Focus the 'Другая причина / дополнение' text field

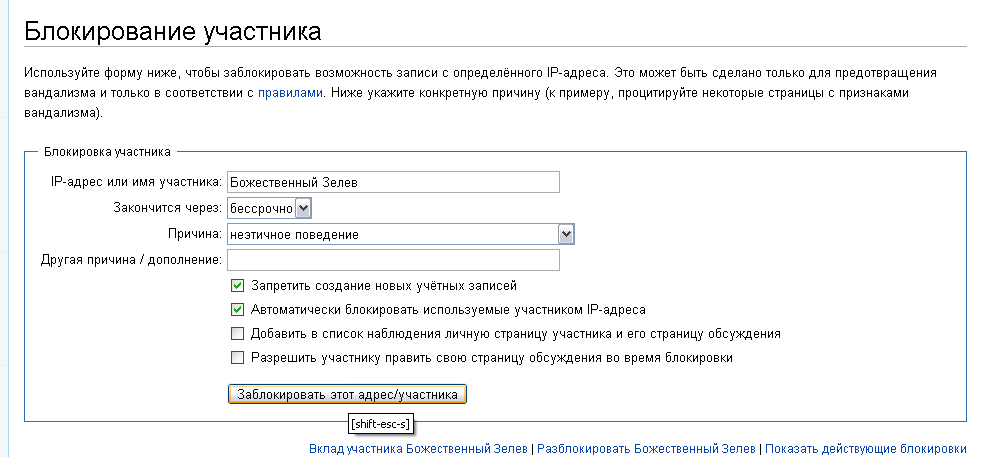[x=393, y=260]
